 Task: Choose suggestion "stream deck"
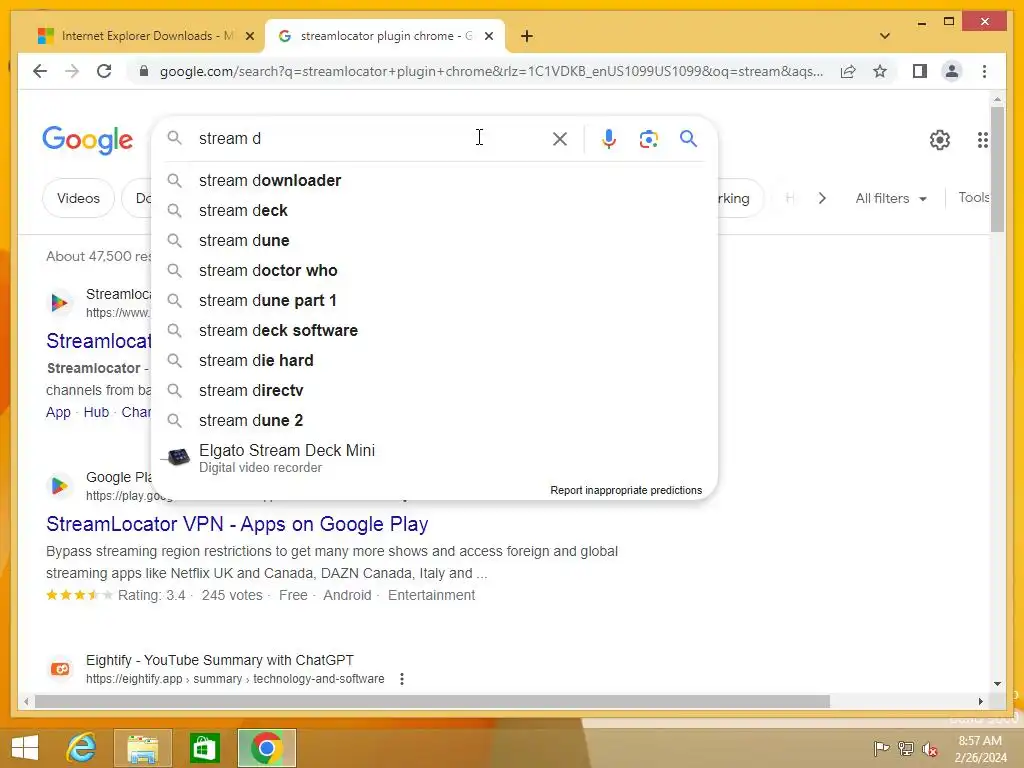click(x=434, y=210)
